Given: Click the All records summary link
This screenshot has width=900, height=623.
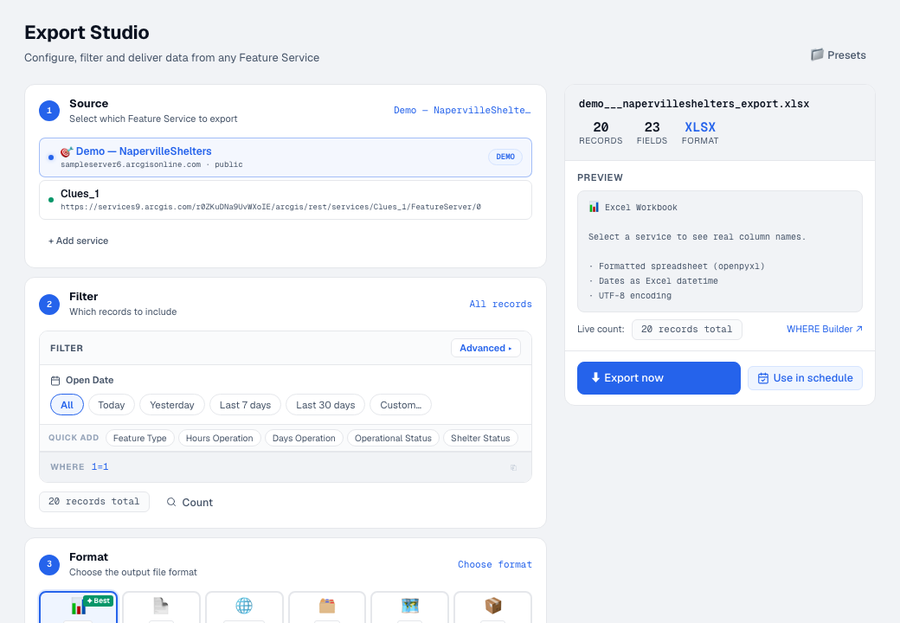Looking at the screenshot, I should (501, 304).
